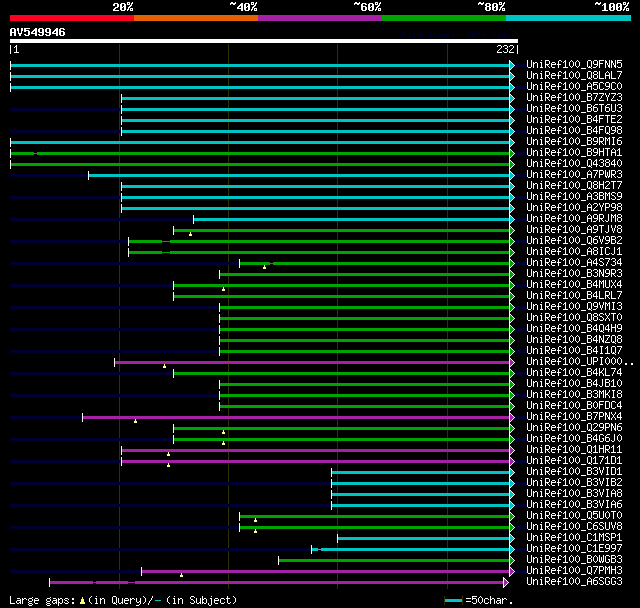Select the UniRef100_B9HTA1 label

[574, 153]
